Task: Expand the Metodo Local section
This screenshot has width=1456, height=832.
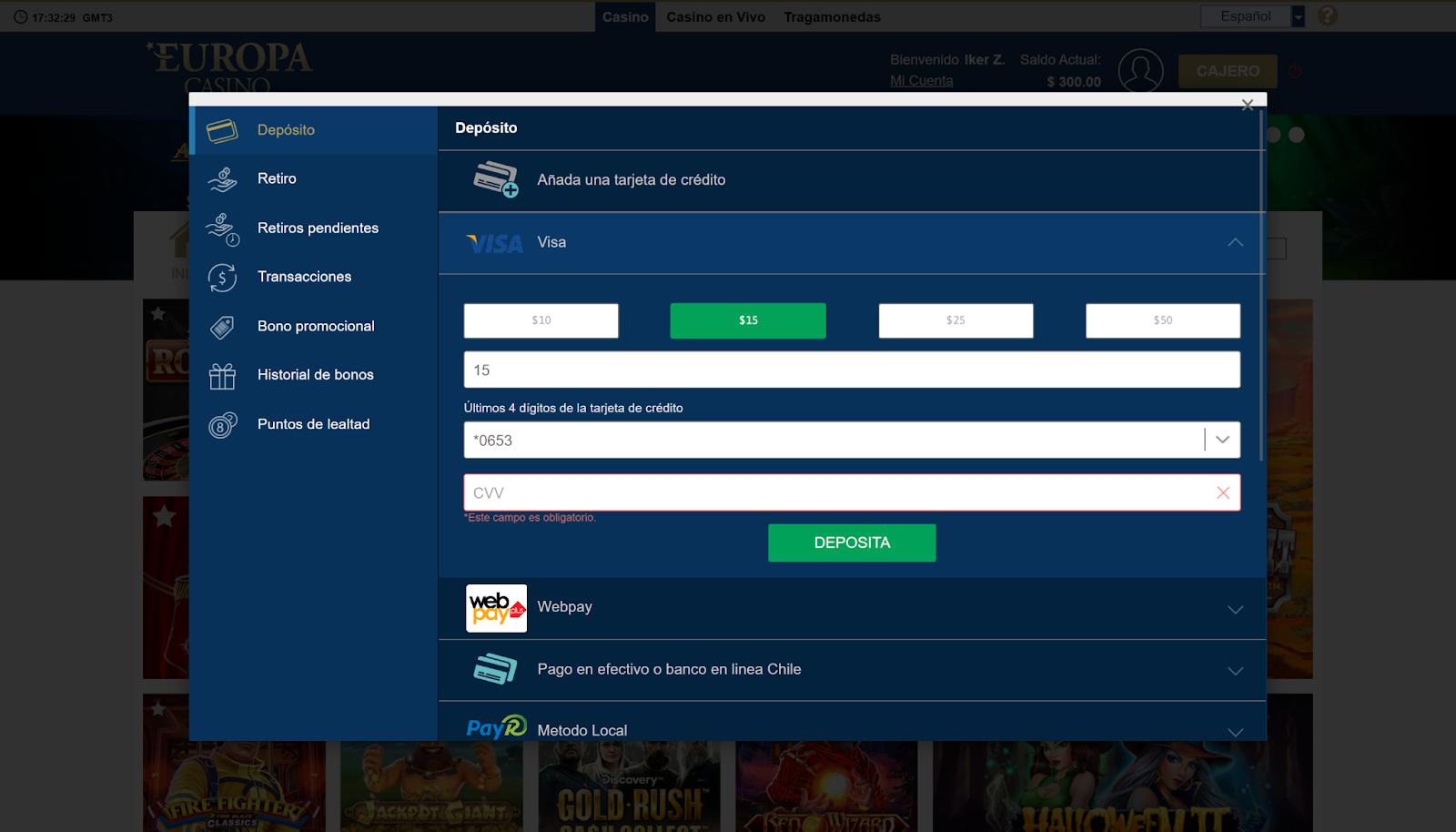Action: coord(1235,732)
